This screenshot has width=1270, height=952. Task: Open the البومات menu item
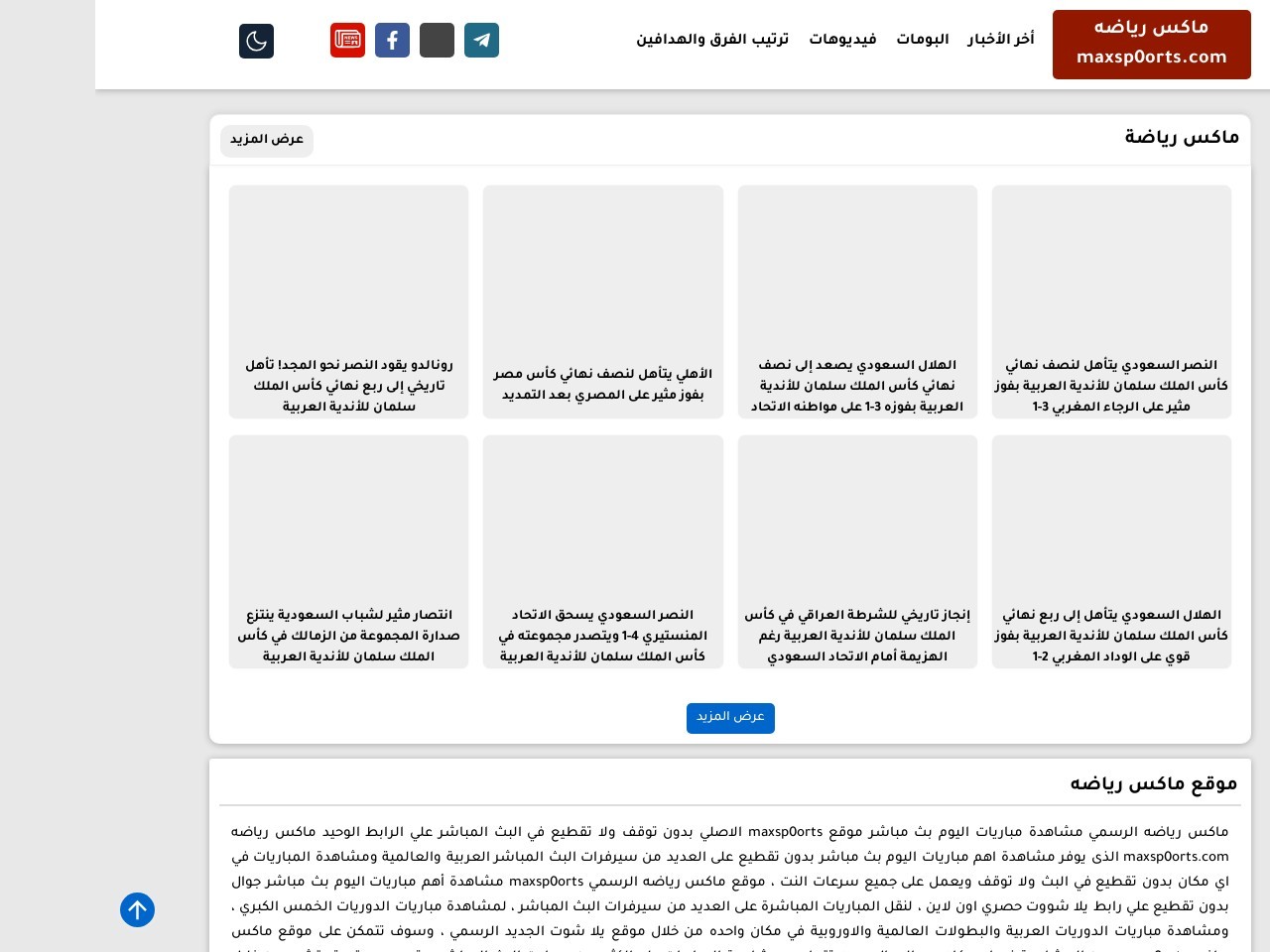(x=923, y=40)
